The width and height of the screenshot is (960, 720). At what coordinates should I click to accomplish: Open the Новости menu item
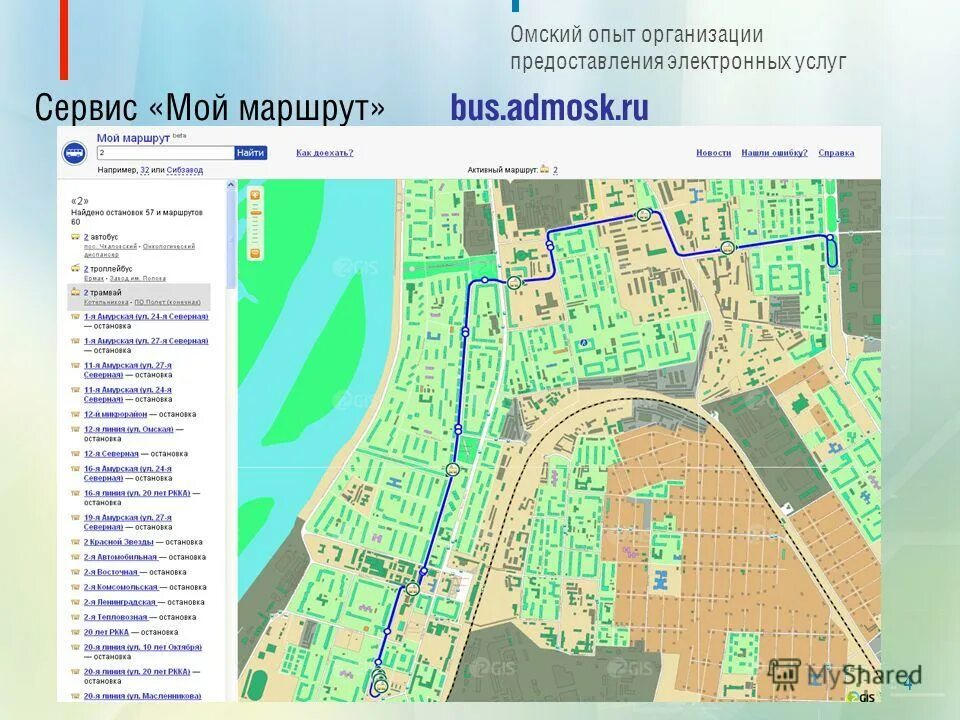click(711, 151)
